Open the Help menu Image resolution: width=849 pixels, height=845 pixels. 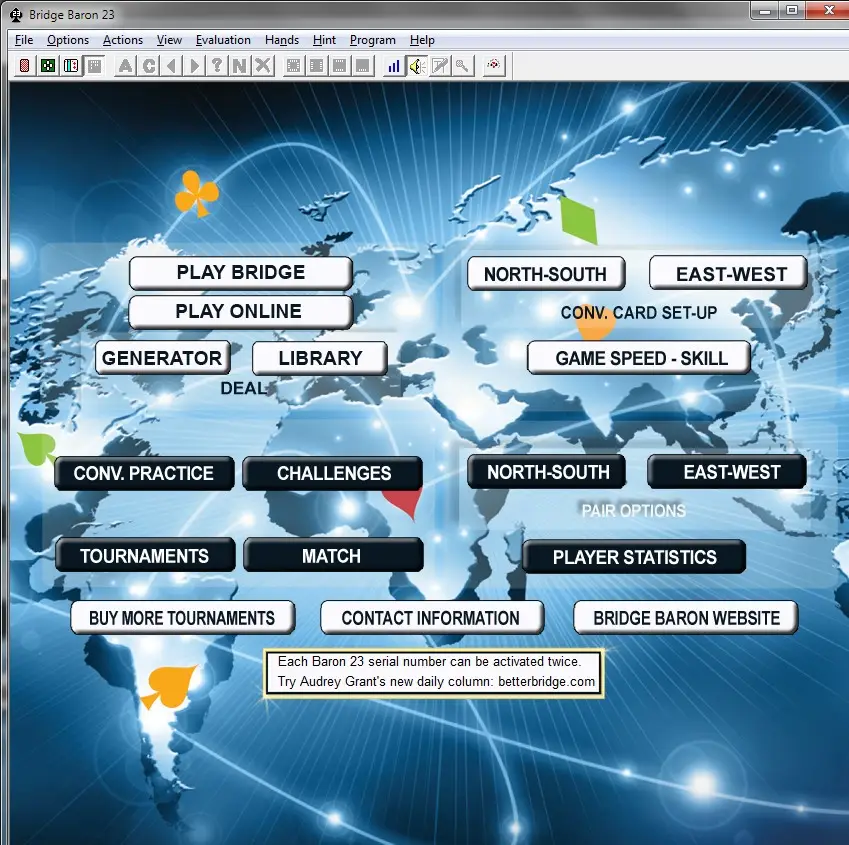[x=422, y=40]
